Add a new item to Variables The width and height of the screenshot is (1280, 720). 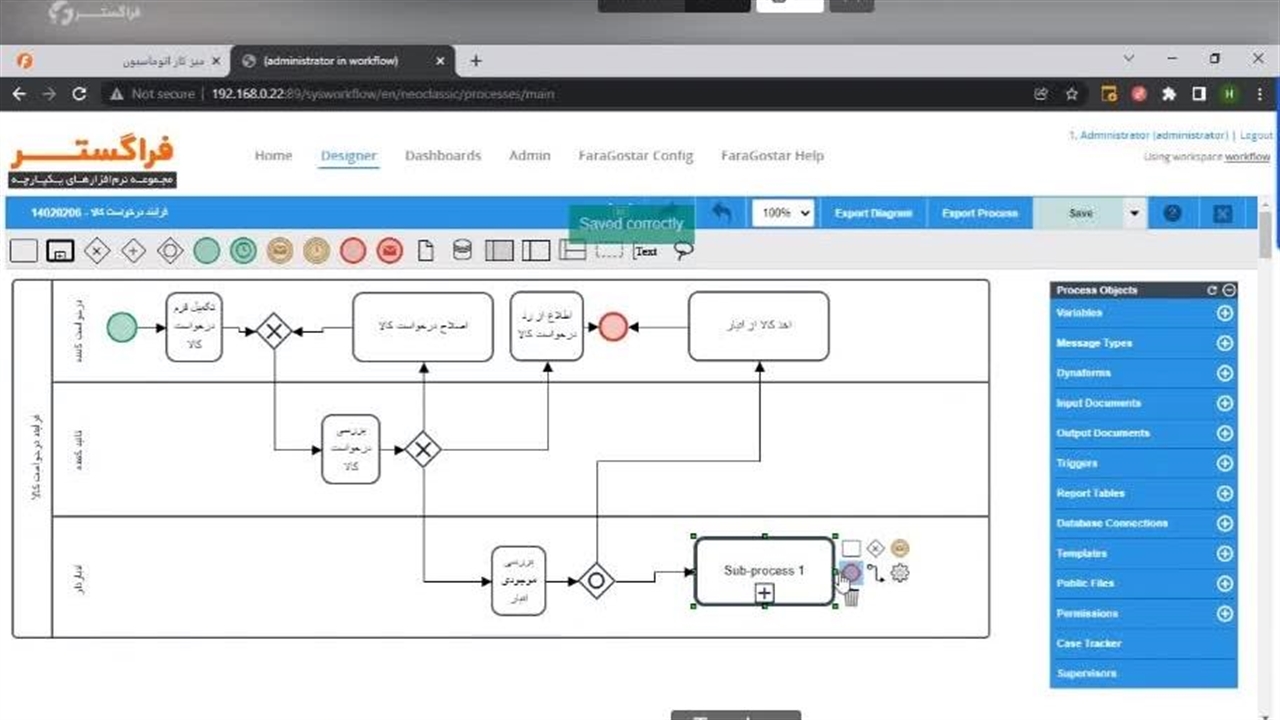click(x=1224, y=313)
